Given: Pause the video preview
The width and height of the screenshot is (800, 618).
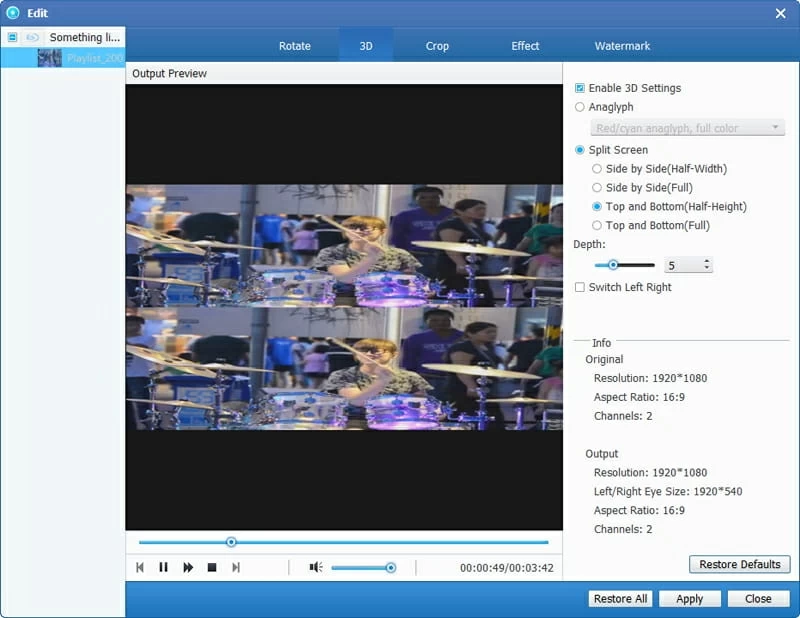Looking at the screenshot, I should [163, 567].
